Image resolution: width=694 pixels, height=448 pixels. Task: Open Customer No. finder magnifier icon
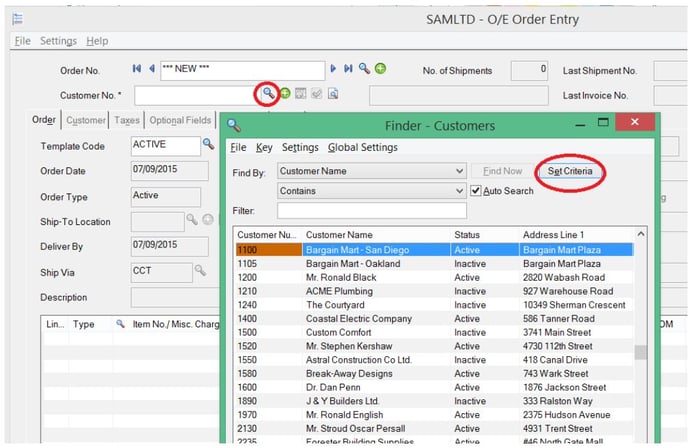pyautogui.click(x=268, y=93)
